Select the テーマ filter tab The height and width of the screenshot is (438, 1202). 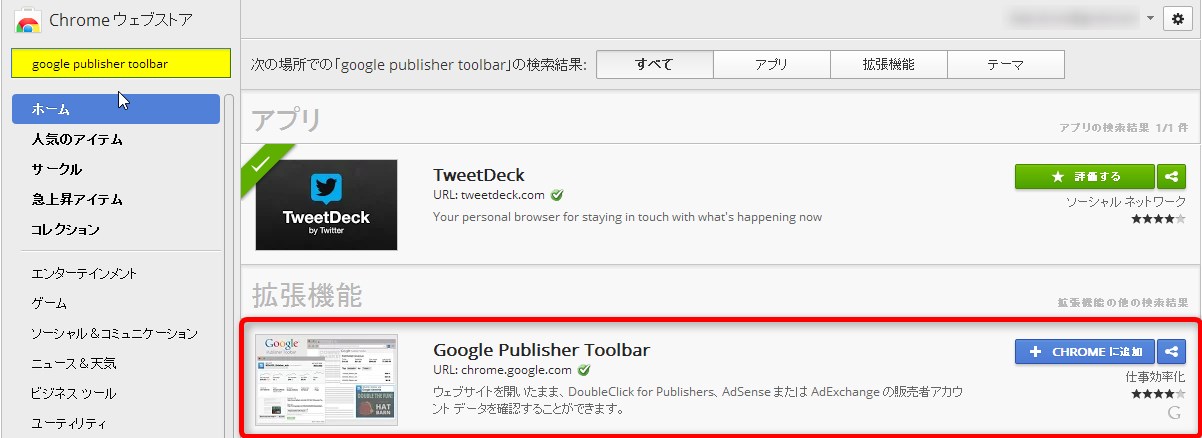(1006, 65)
